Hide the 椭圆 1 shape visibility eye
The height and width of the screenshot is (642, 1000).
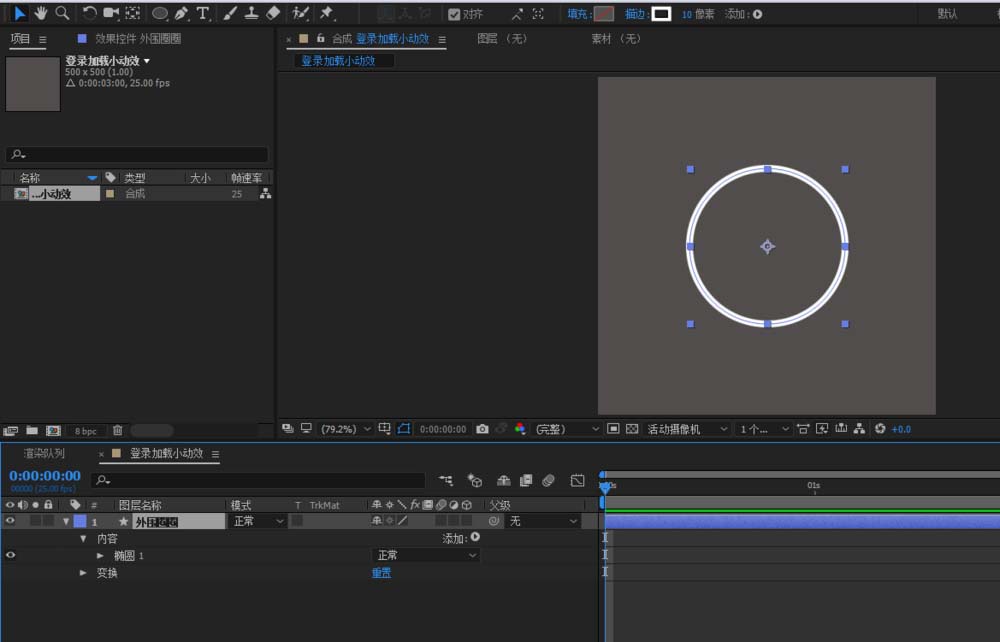[10, 555]
